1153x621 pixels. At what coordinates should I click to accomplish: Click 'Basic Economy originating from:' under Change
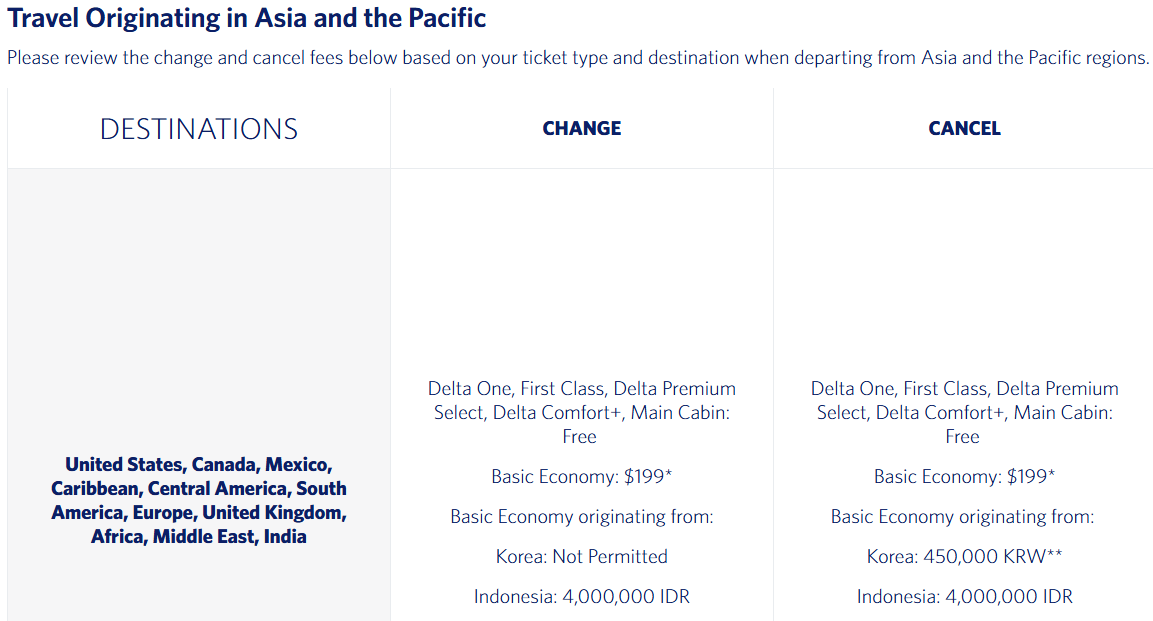click(581, 517)
